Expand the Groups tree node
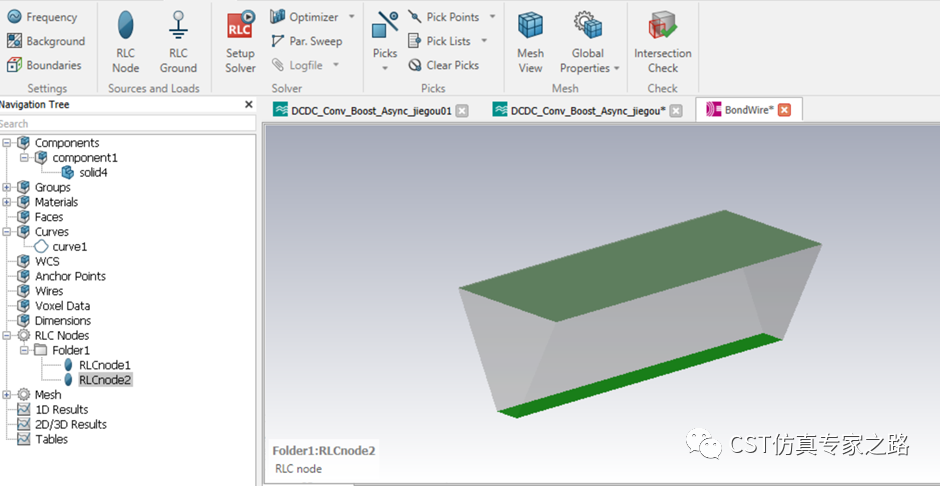 (7, 187)
